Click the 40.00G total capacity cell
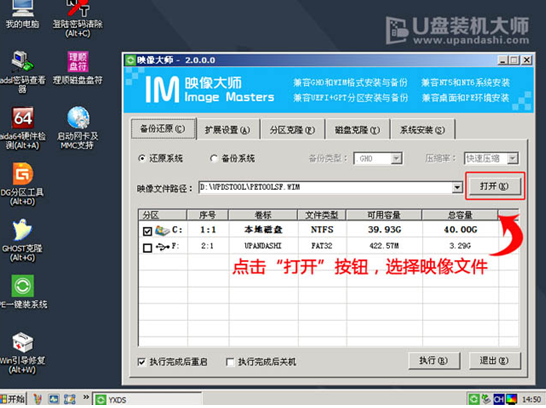 pos(460,230)
